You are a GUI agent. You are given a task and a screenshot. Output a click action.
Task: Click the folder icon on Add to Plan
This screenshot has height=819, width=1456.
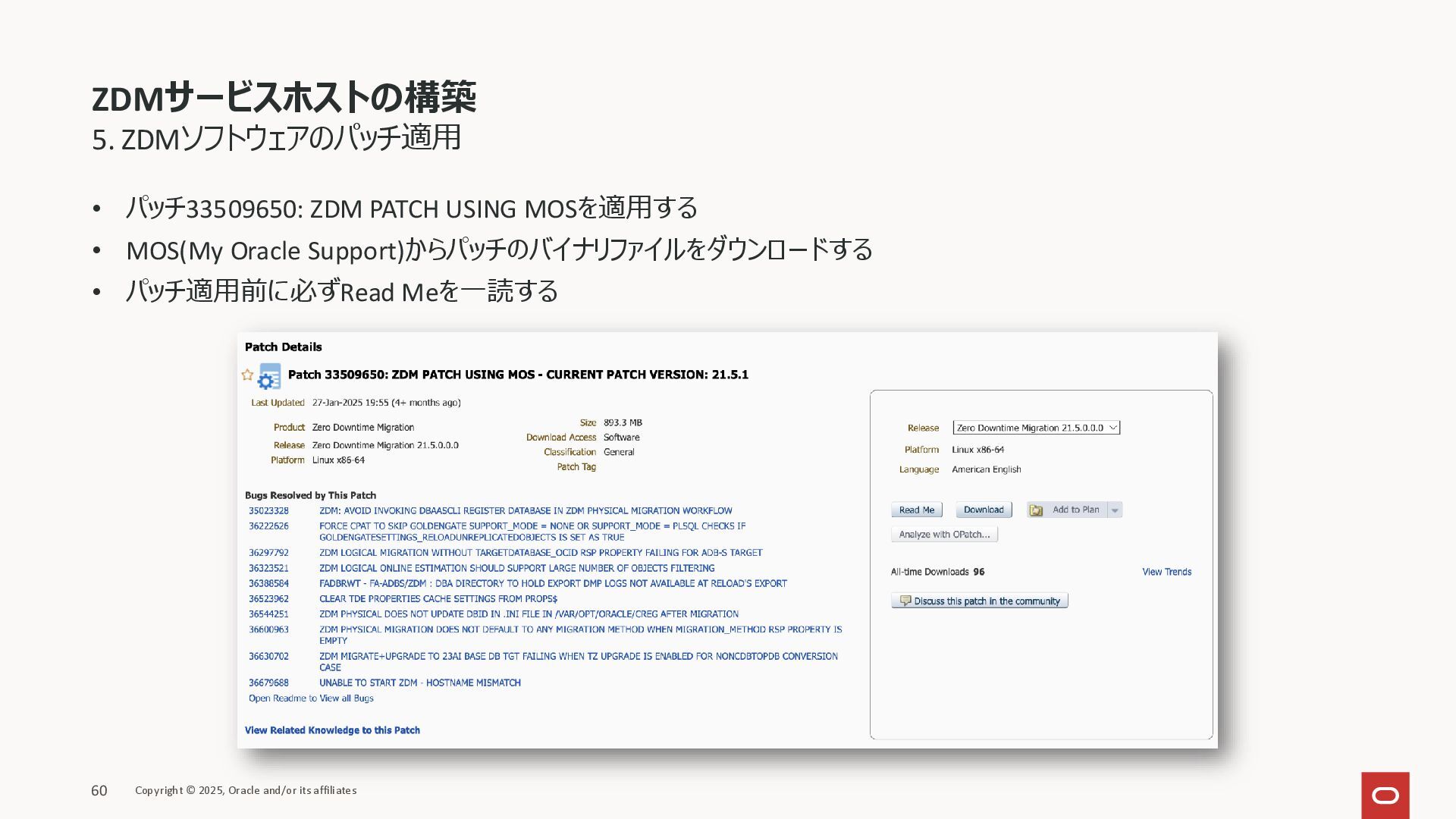[x=1036, y=510]
